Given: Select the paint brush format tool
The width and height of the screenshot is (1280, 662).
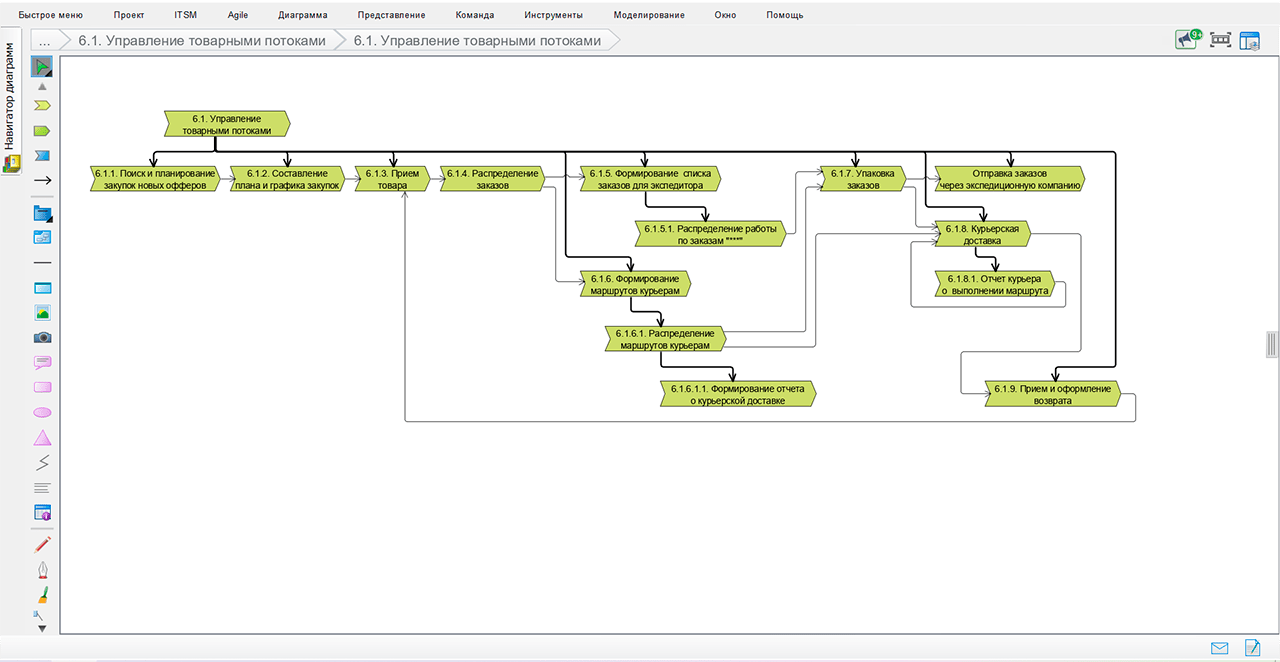Looking at the screenshot, I should [x=42, y=594].
